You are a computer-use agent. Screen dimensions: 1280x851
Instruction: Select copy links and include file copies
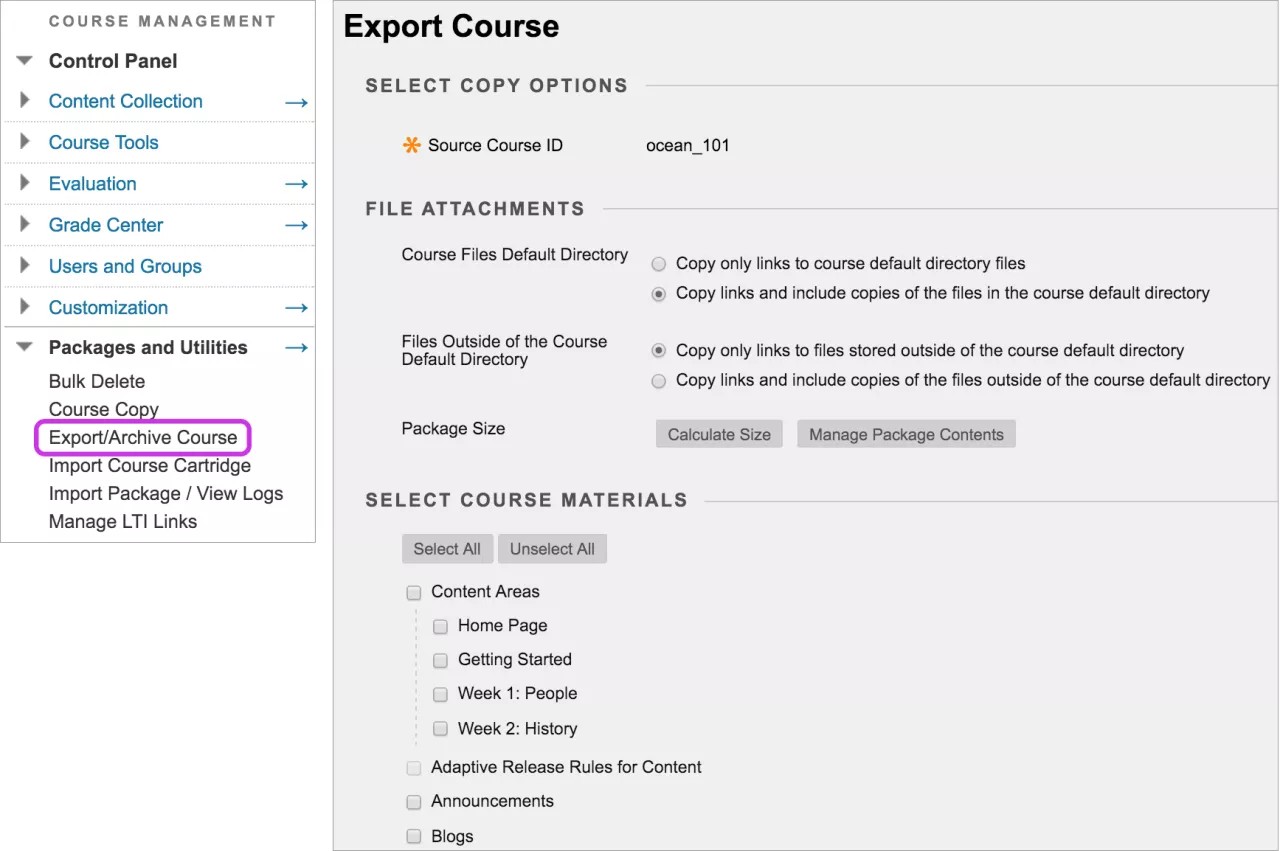pos(658,293)
